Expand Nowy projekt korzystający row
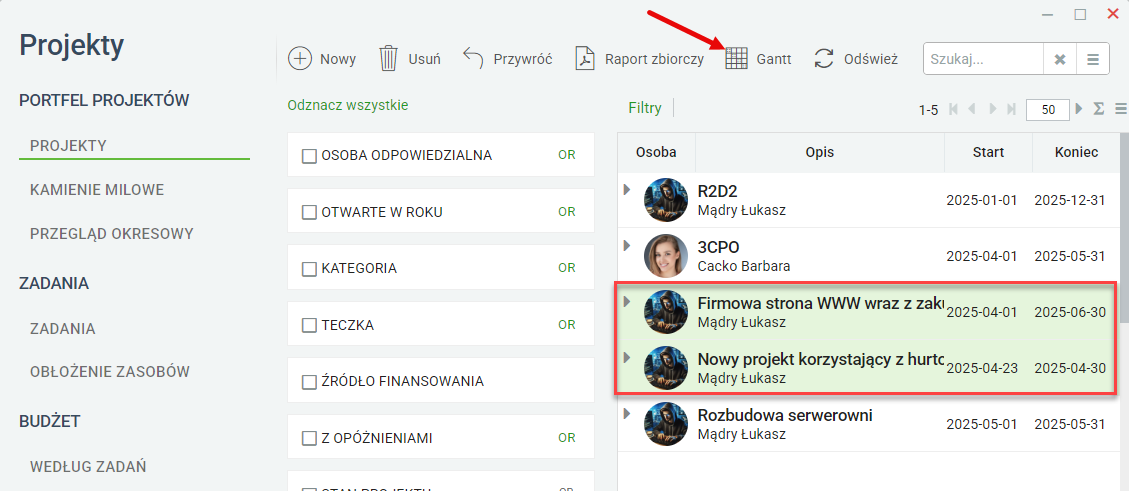The image size is (1129, 491). point(627,357)
